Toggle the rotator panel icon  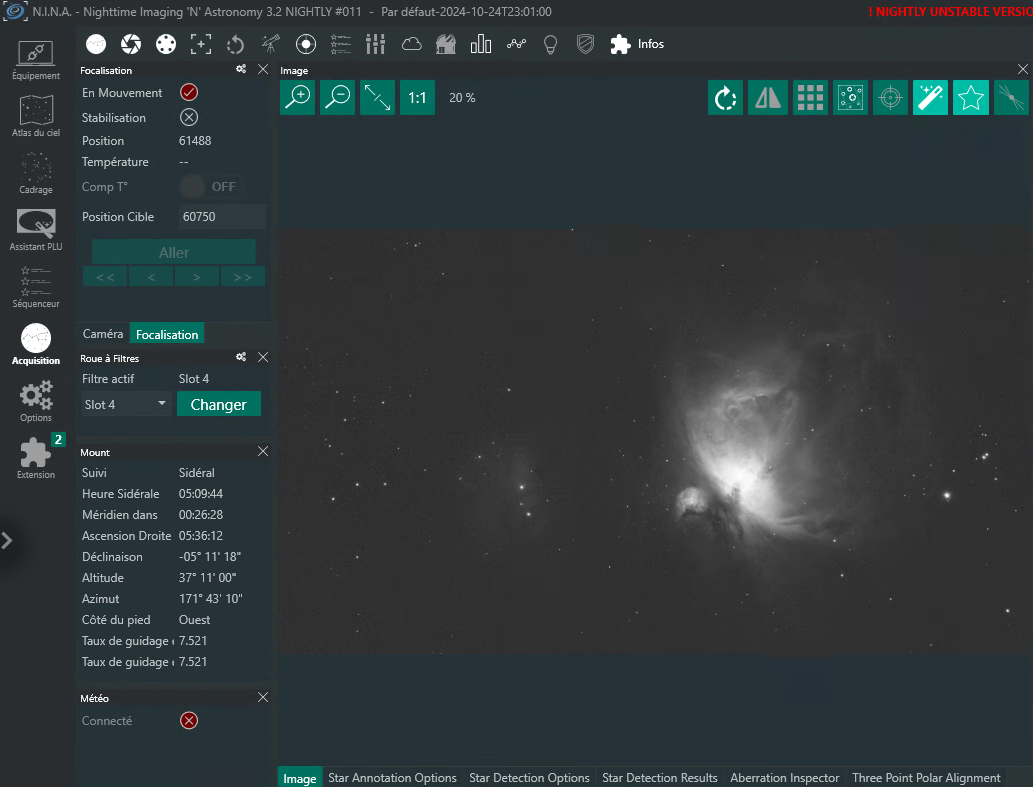point(236,44)
